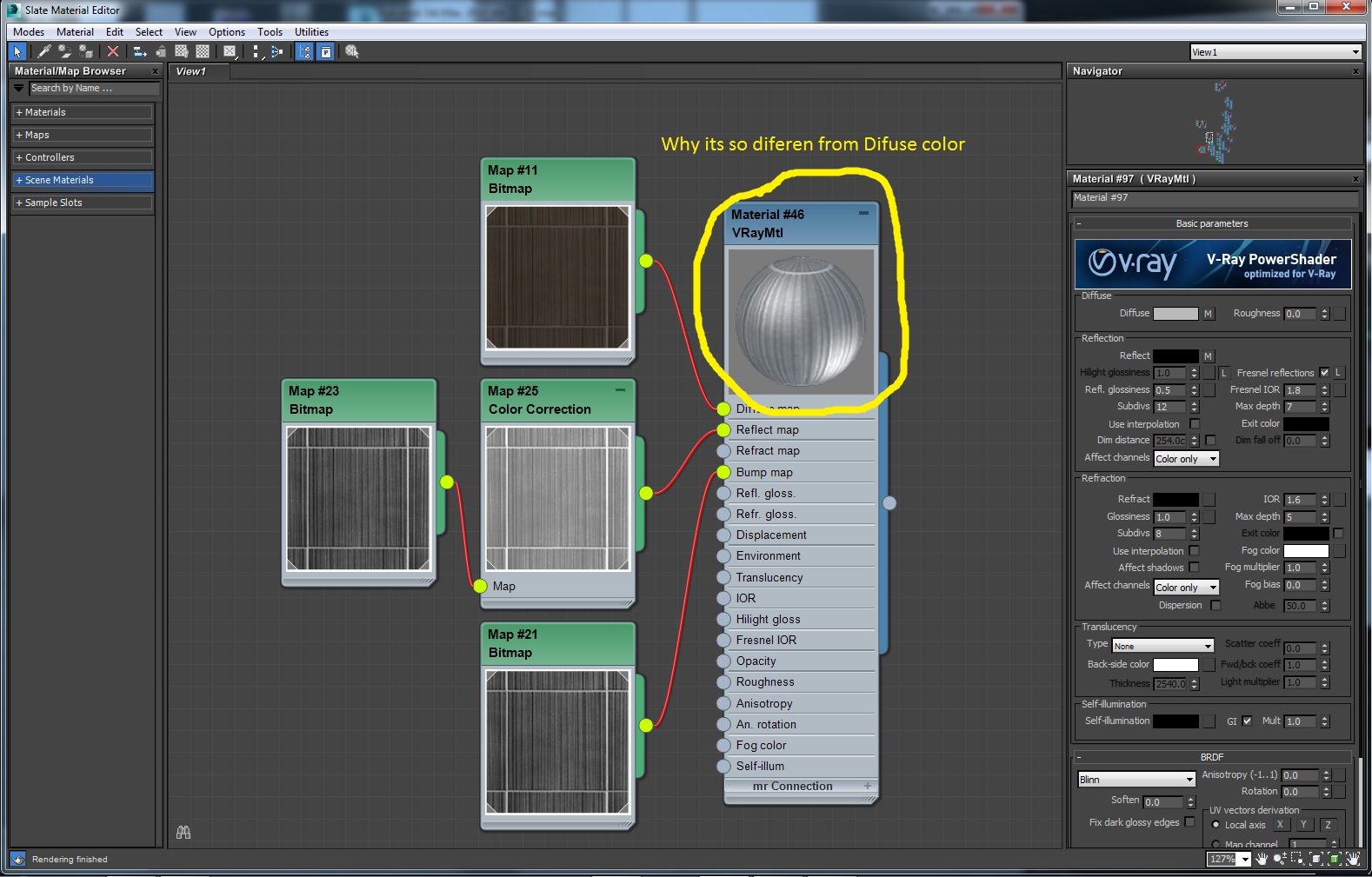Viewport: 1372px width, 877px height.
Task: Click Put Material to Scene icon
Action: coord(64,52)
